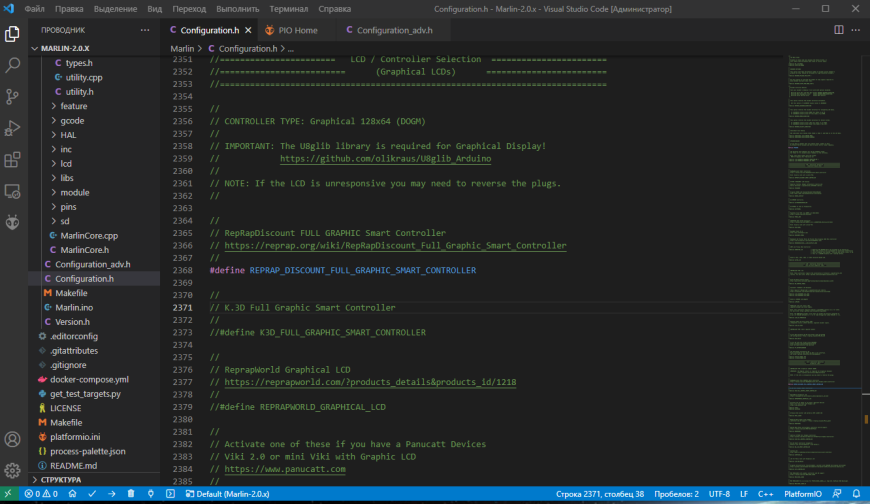The image size is (870, 504).
Task: Open the Extensions view icon
Action: pos(12,160)
